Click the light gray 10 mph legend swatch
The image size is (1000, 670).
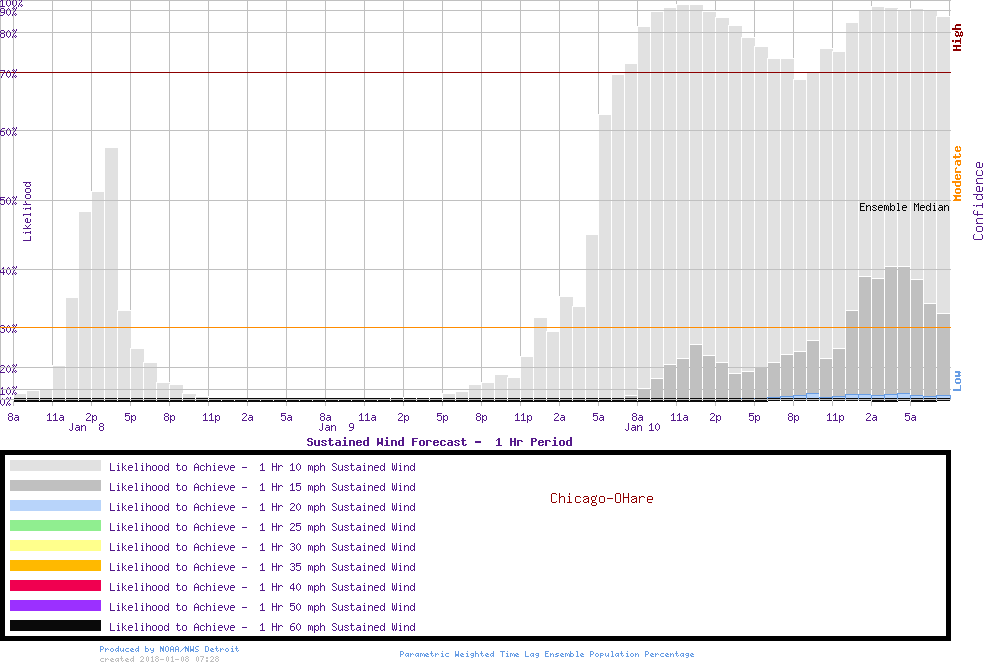click(x=55, y=466)
